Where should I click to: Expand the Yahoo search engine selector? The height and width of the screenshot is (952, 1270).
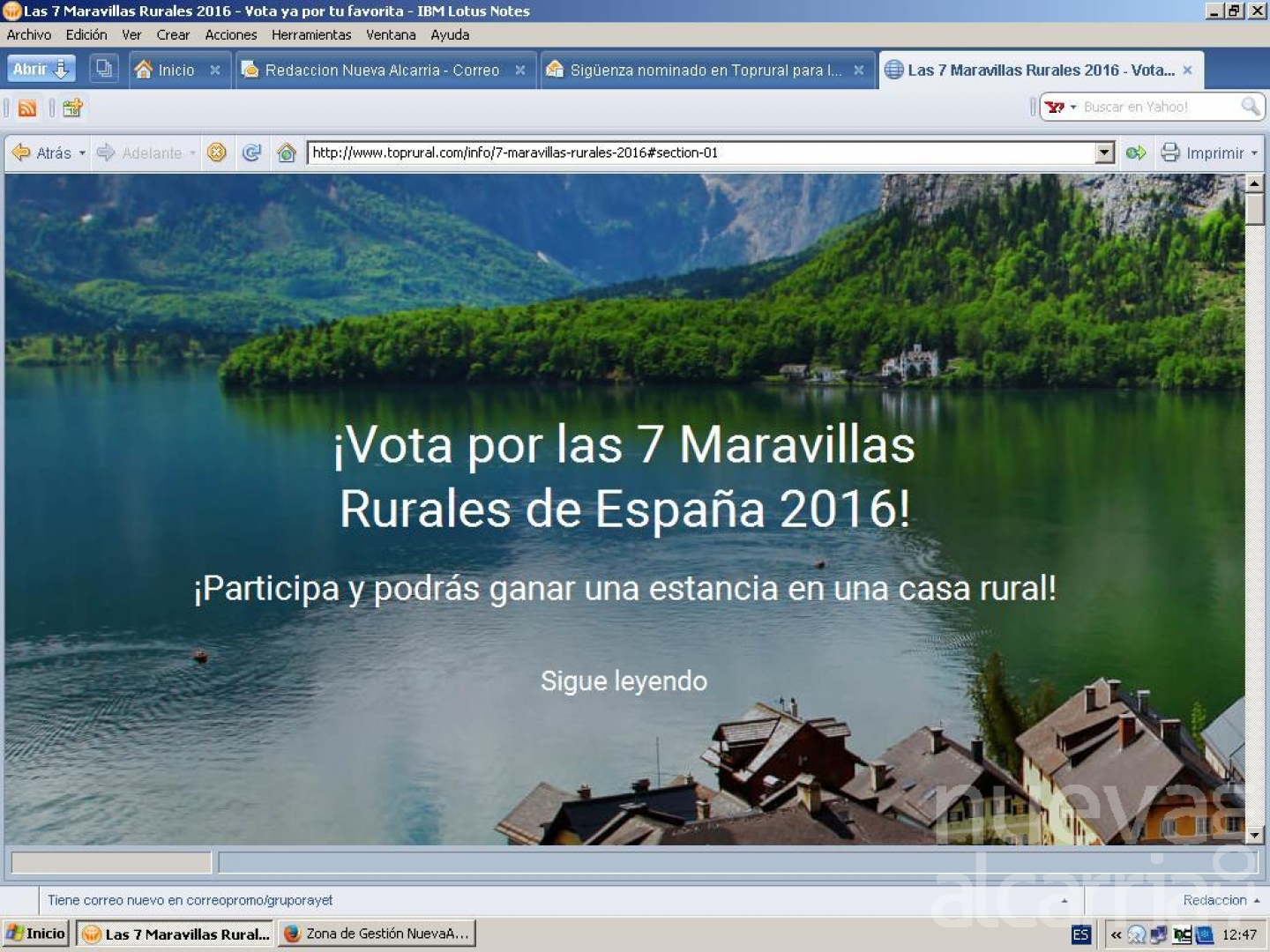click(x=1073, y=108)
